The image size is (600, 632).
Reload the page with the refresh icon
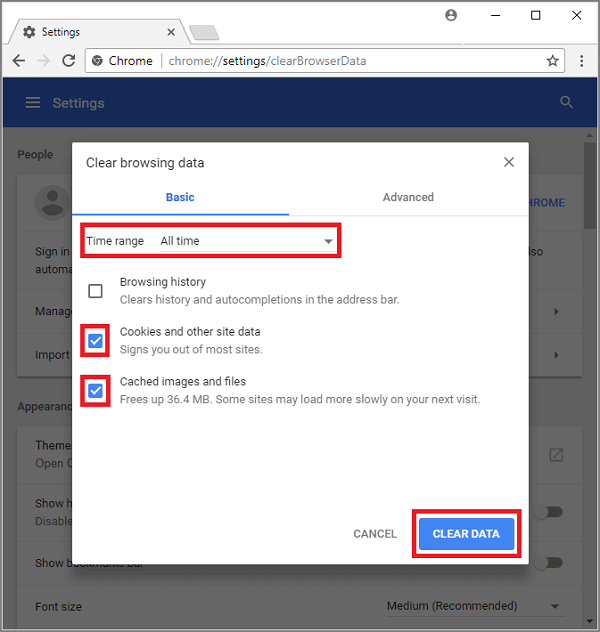tap(68, 61)
